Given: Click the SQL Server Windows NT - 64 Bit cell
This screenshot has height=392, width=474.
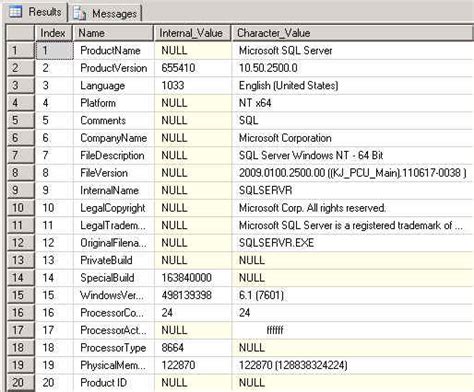Looking at the screenshot, I should coord(353,155).
